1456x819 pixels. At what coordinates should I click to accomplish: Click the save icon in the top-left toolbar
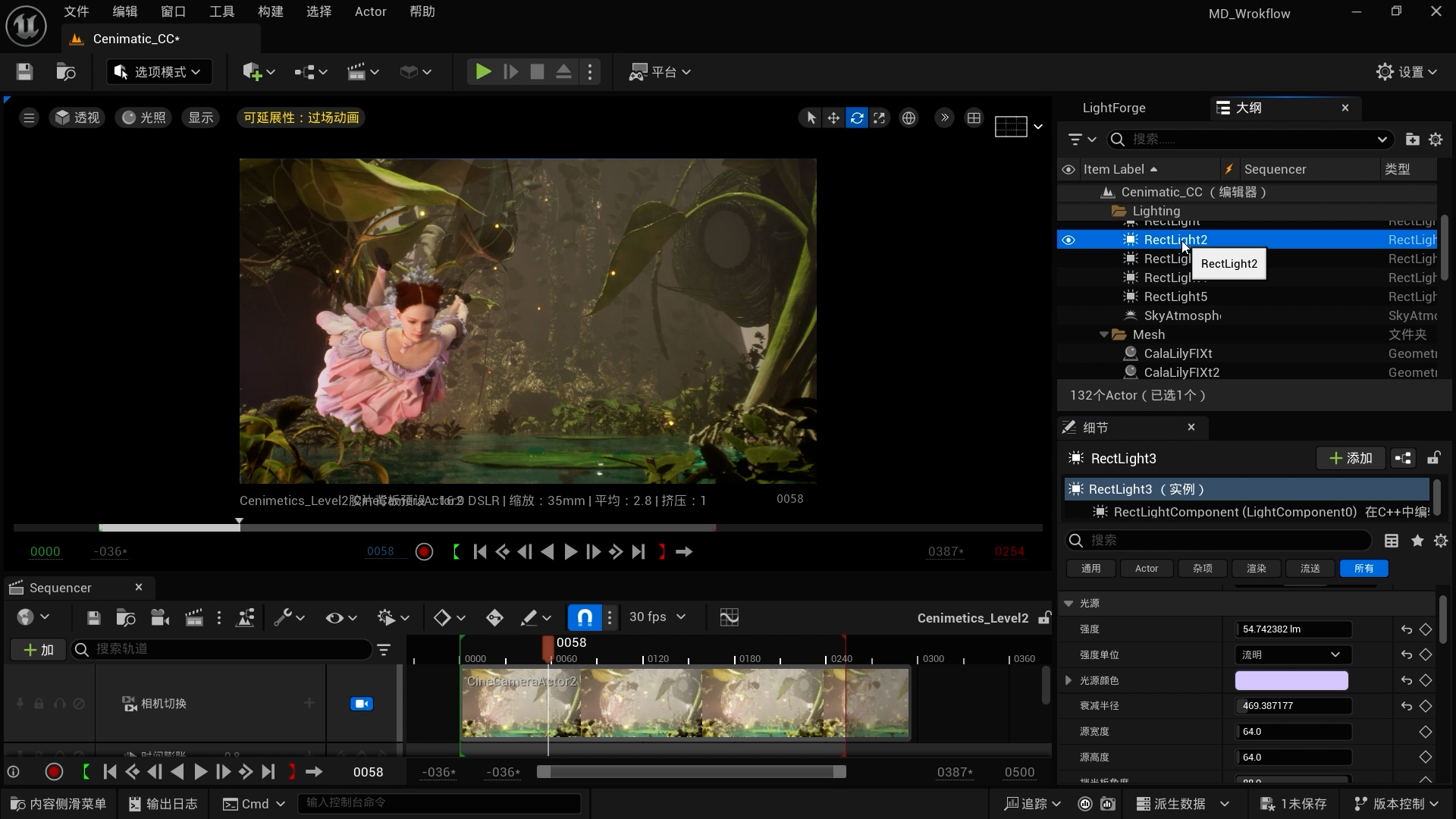[24, 71]
